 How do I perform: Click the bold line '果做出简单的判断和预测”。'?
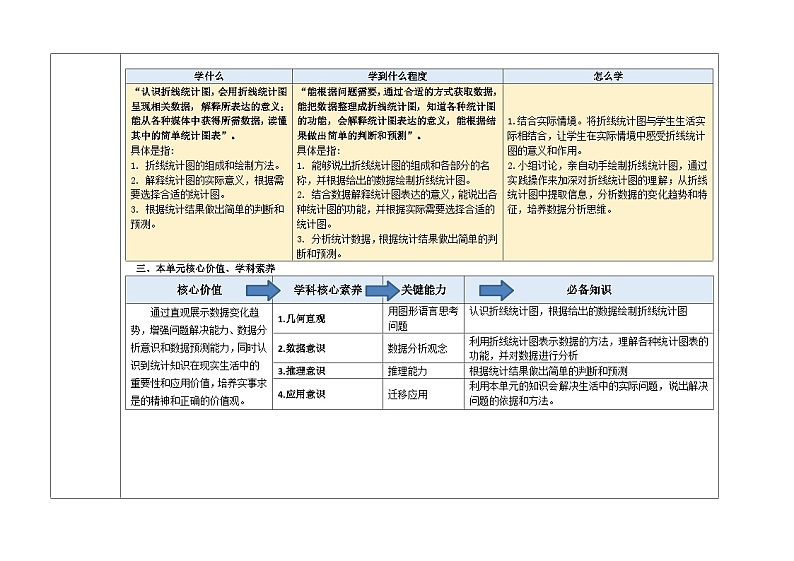(360, 136)
